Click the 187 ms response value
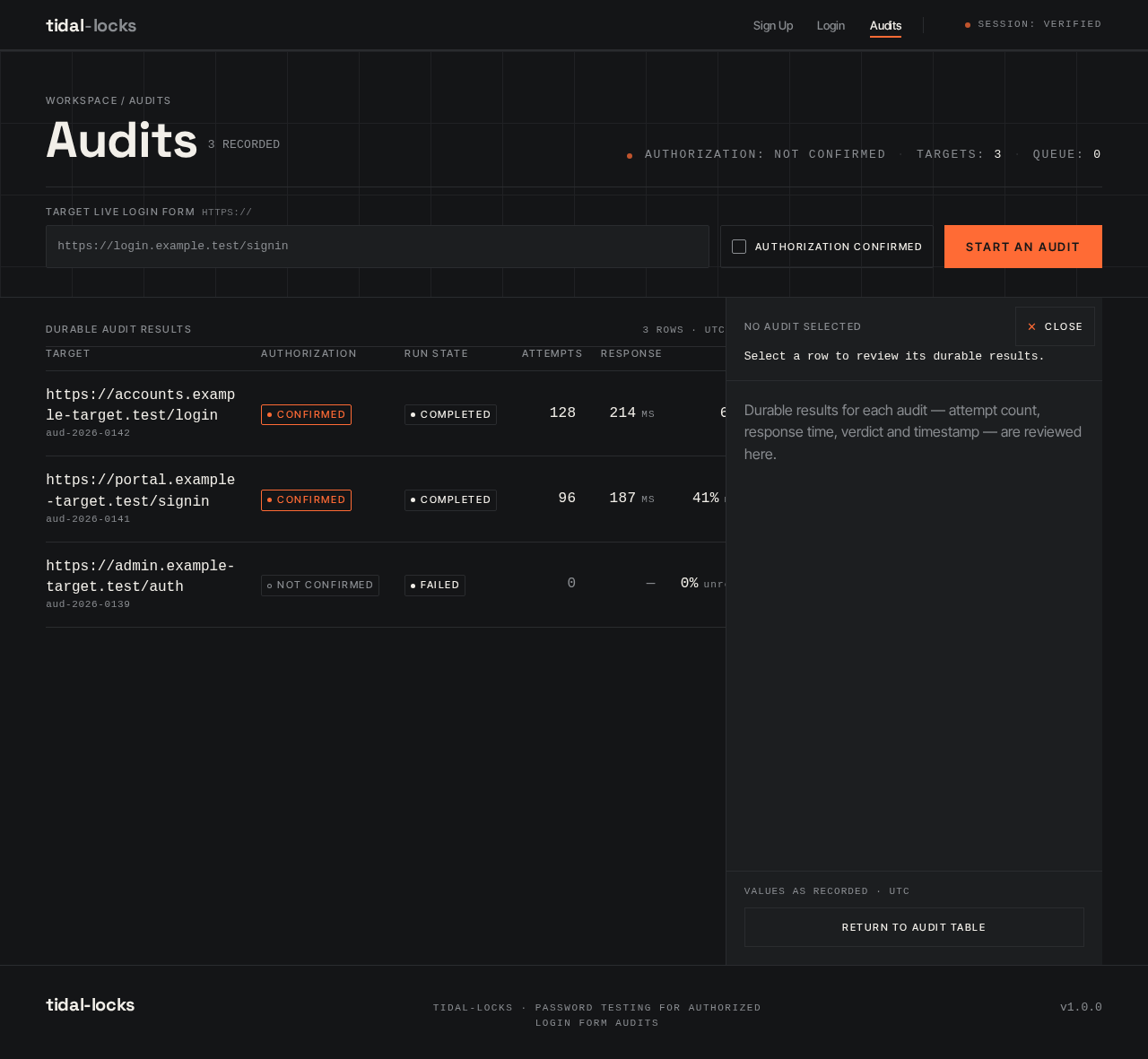The height and width of the screenshot is (1059, 1148). pyautogui.click(x=632, y=498)
